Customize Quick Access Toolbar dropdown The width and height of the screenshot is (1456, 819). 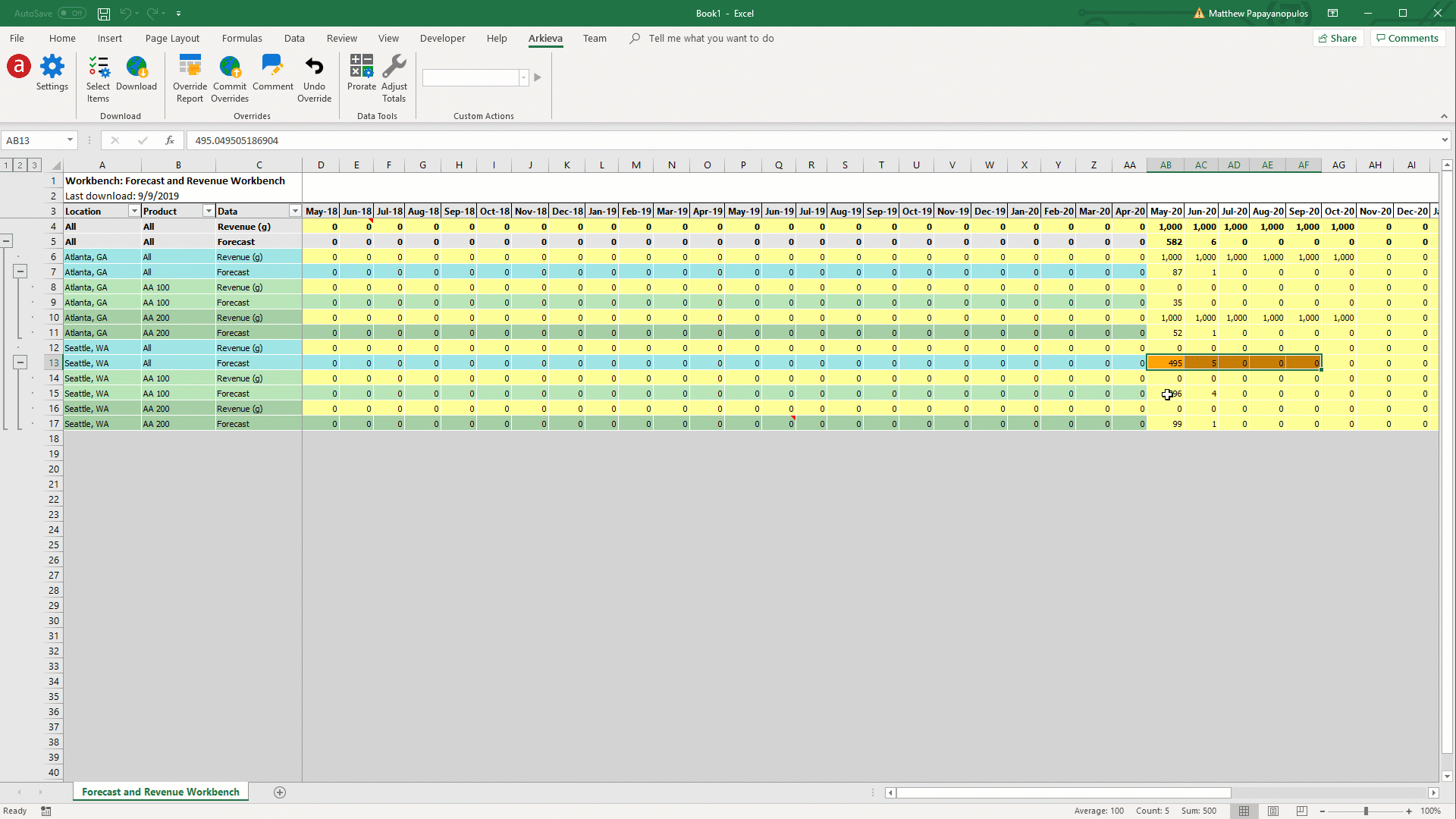coord(179,14)
